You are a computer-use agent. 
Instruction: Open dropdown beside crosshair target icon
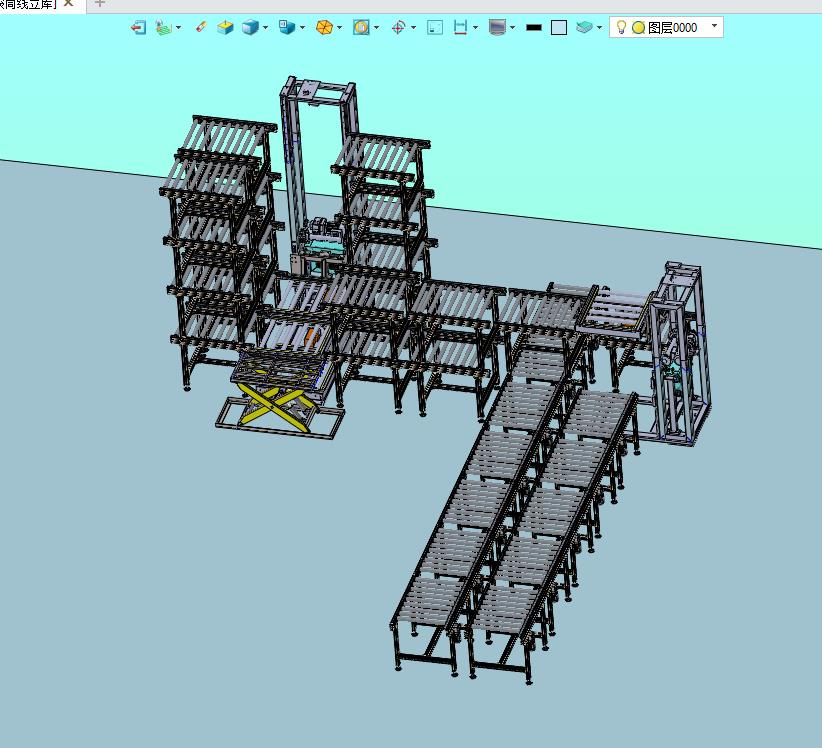click(x=414, y=27)
